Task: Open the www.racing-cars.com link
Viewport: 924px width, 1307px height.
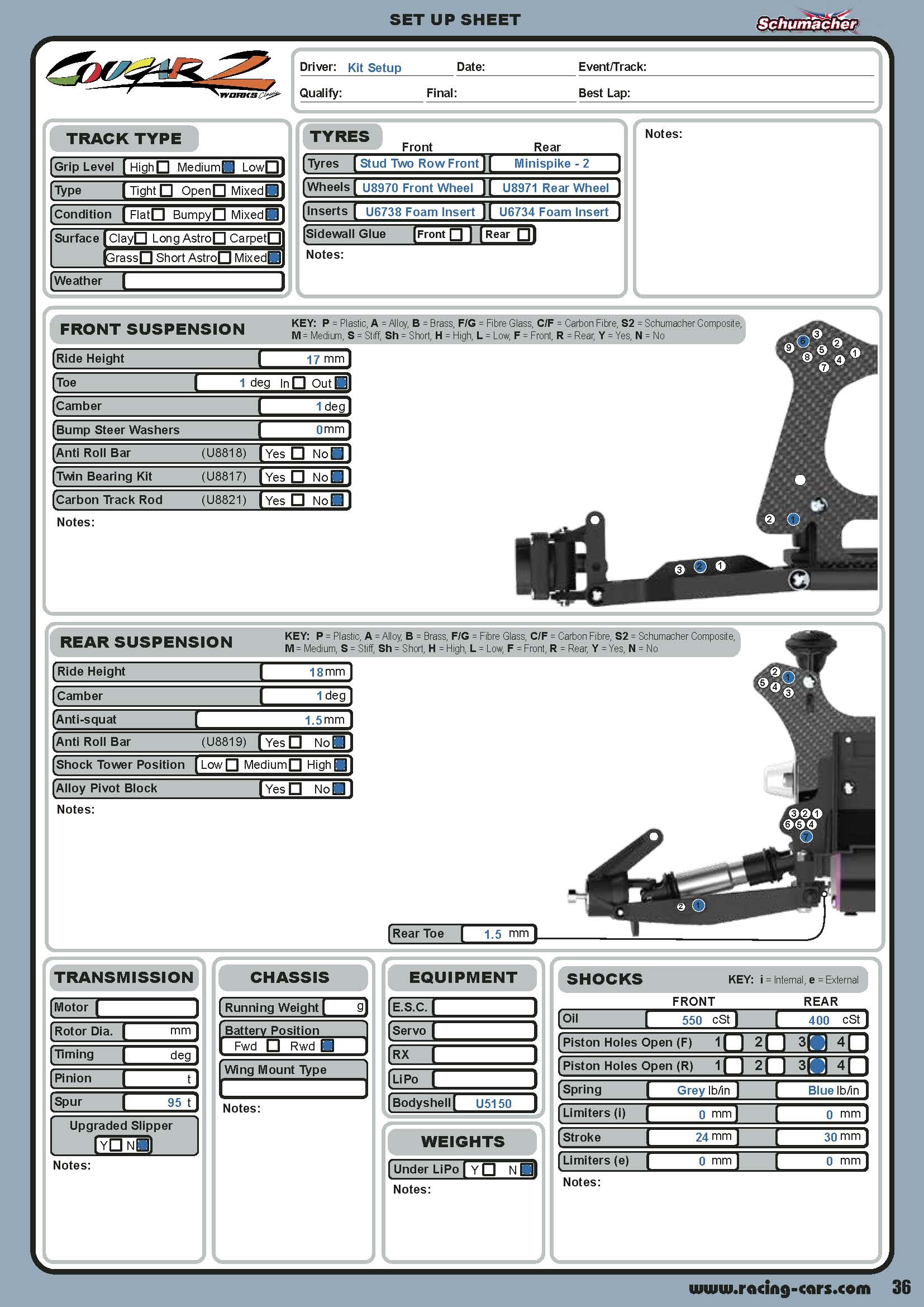Action: coord(779,1287)
